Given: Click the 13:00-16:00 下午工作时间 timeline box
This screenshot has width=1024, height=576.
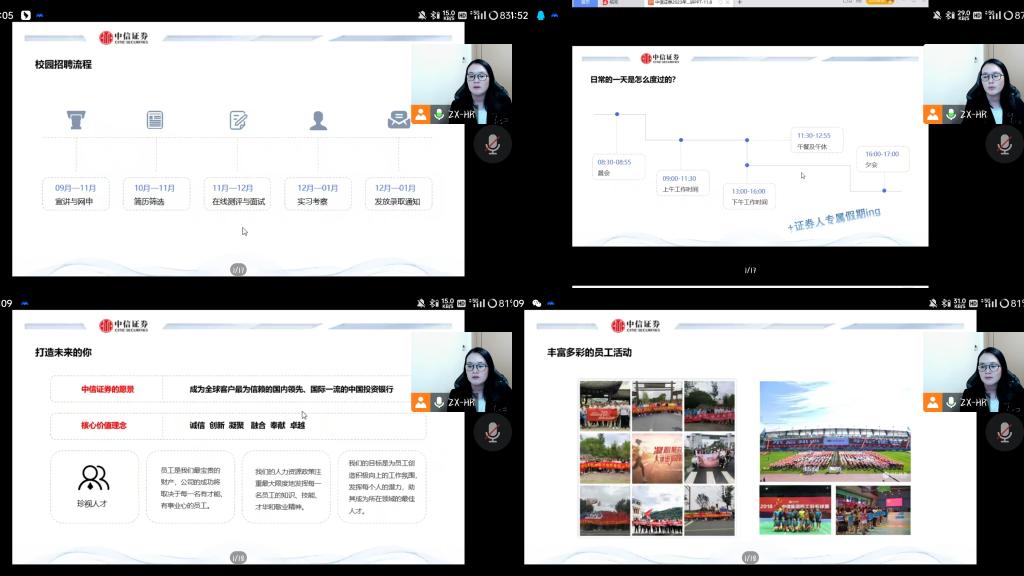Looking at the screenshot, I should [x=749, y=195].
